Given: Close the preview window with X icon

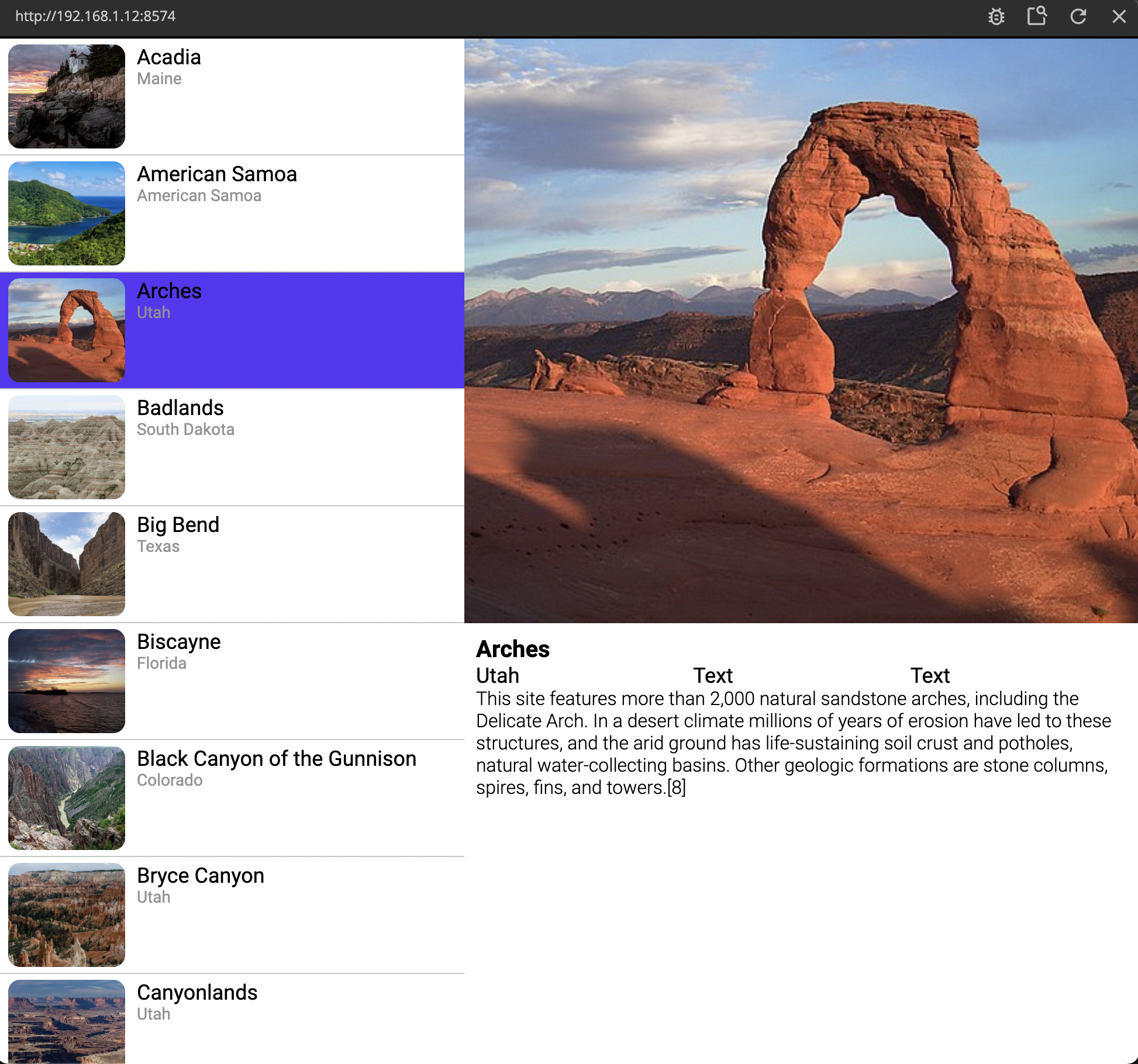Looking at the screenshot, I should pos(1119,16).
